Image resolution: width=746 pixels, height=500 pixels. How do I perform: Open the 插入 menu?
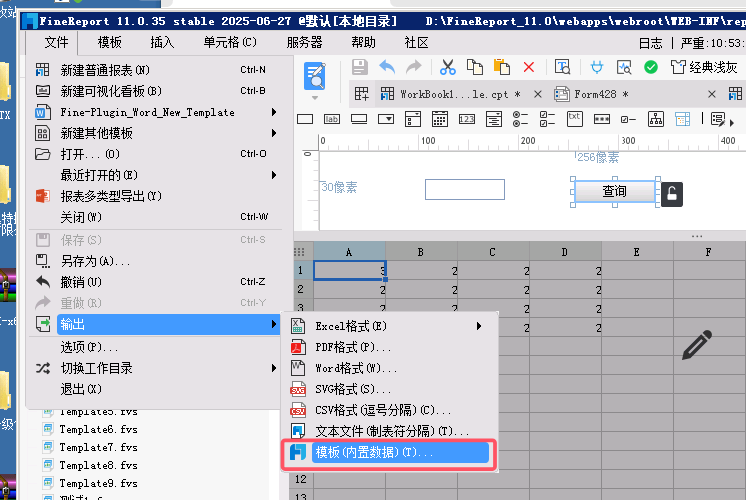[162, 42]
